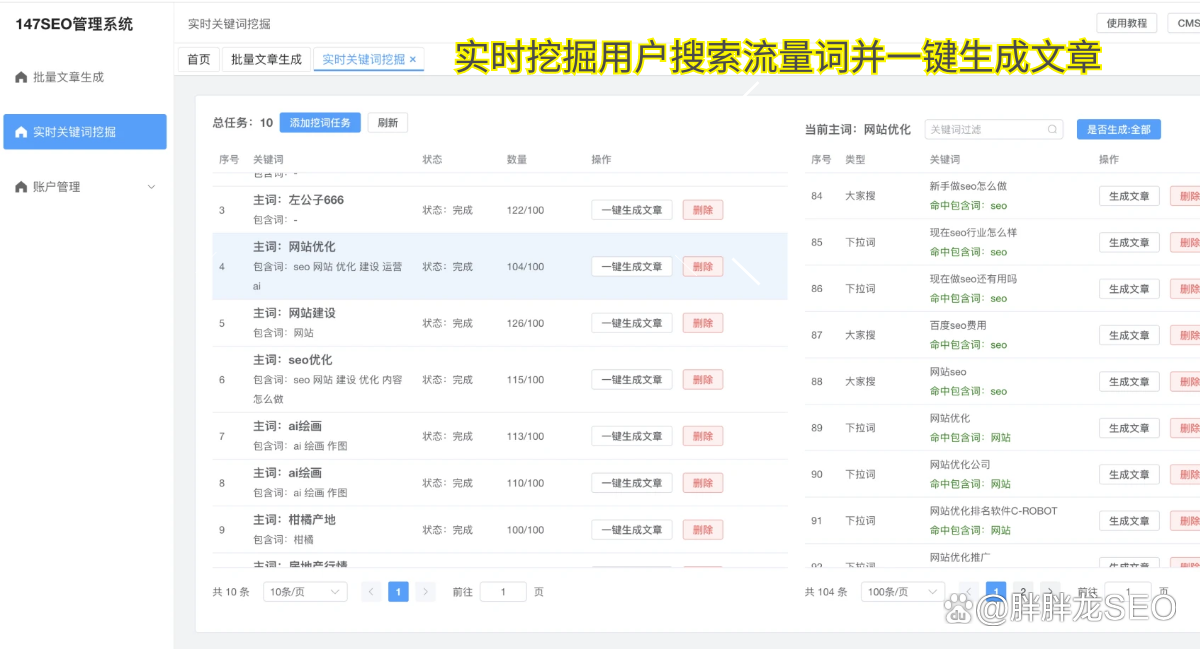The image size is (1200, 650).
Task: Open the 10条/页 page size dropdown
Action: pyautogui.click(x=305, y=592)
